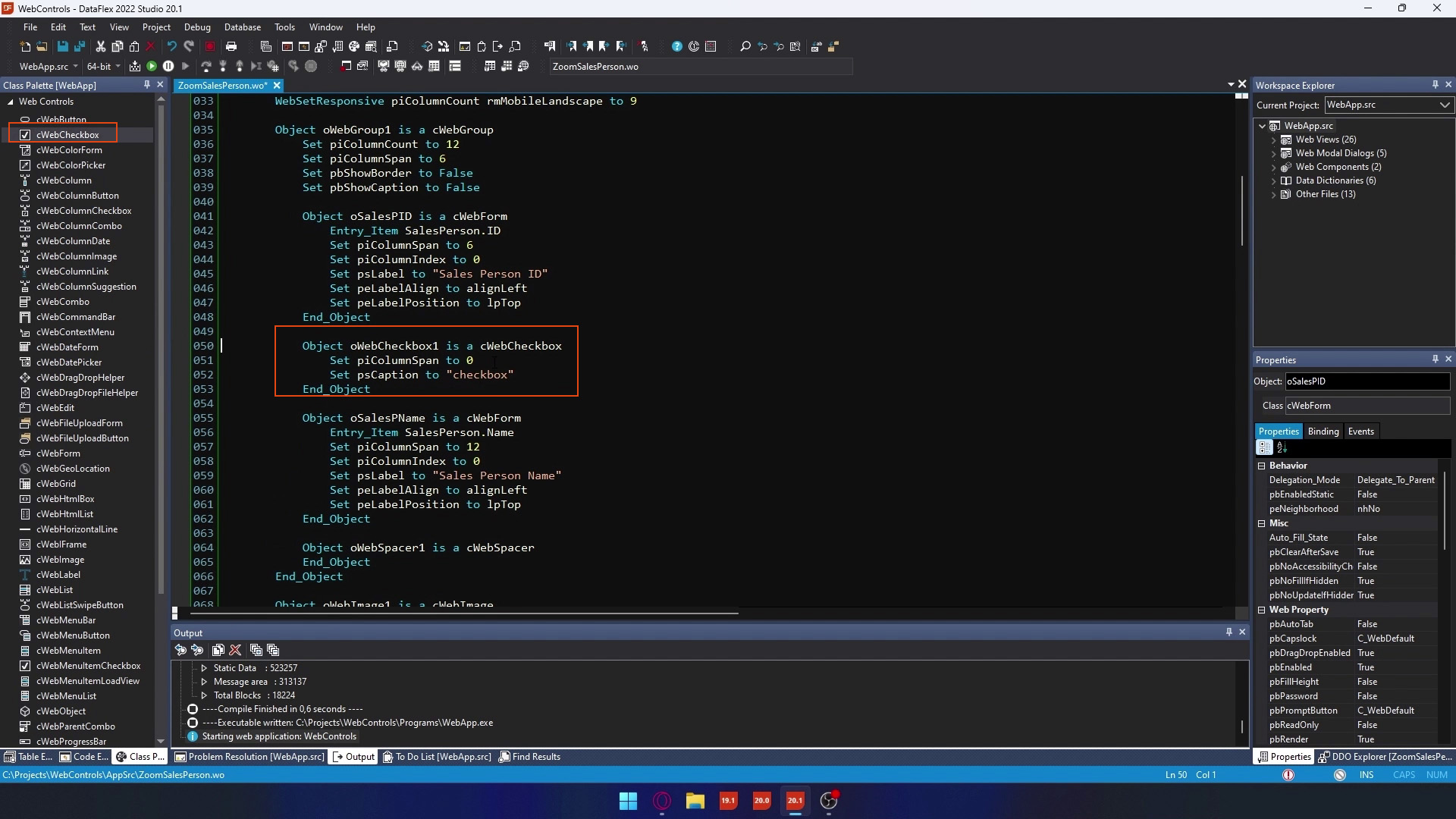
Task: Open the Project menu
Action: 156,27
